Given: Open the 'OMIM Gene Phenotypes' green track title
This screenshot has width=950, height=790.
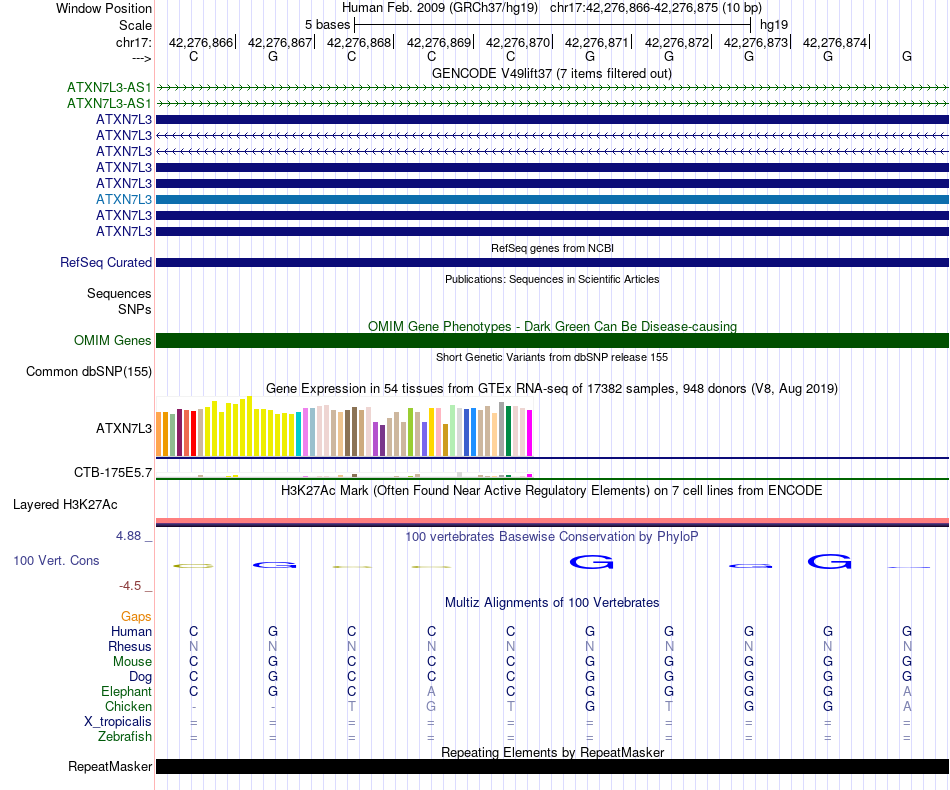Looking at the screenshot, I should tap(552, 326).
